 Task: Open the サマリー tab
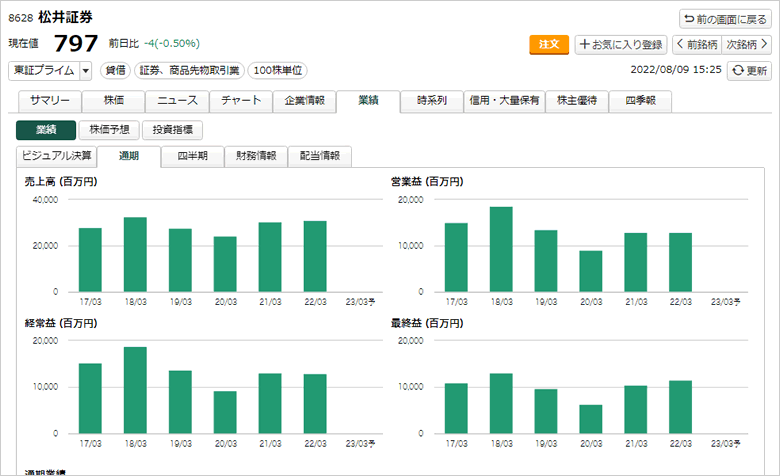point(50,101)
